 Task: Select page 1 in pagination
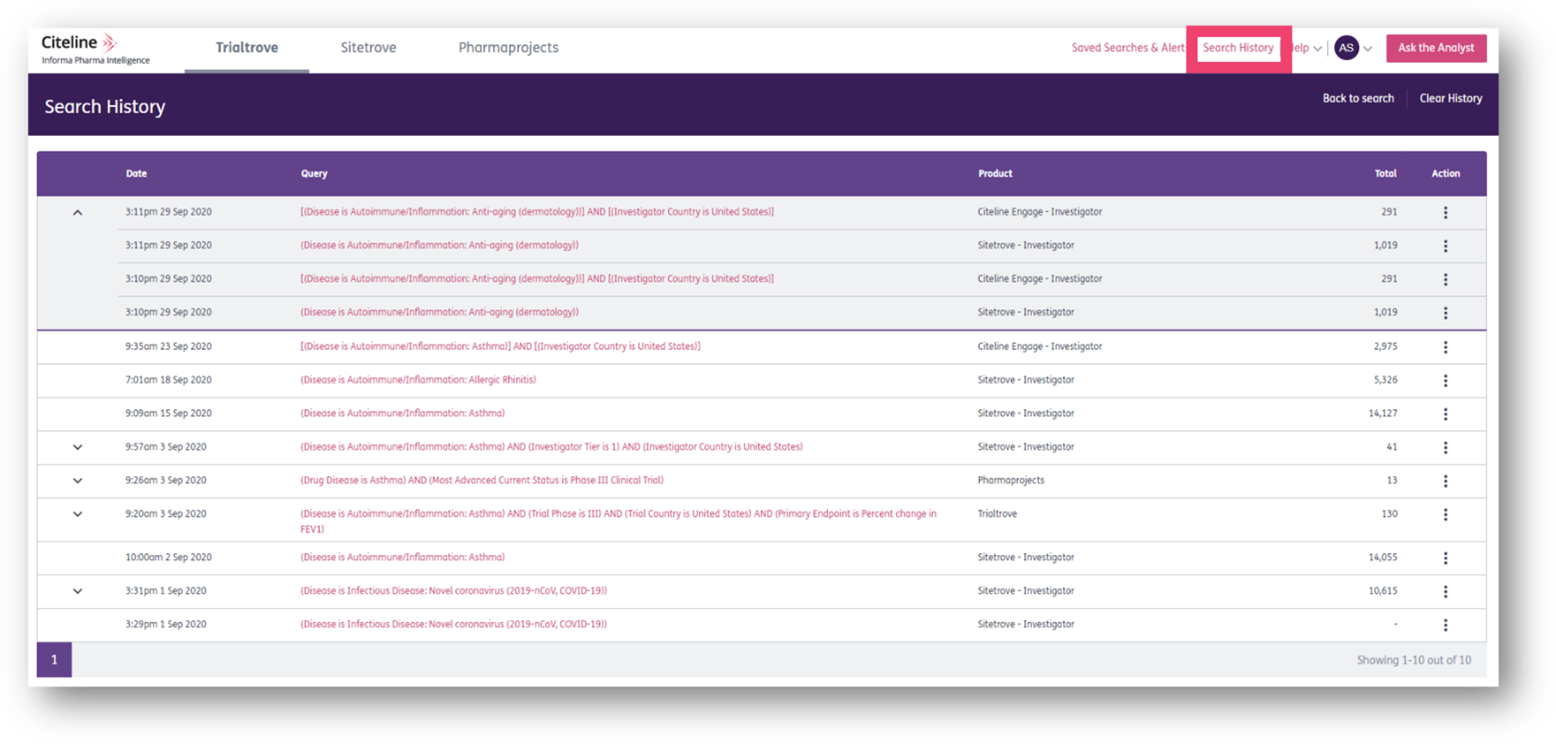tap(53, 659)
